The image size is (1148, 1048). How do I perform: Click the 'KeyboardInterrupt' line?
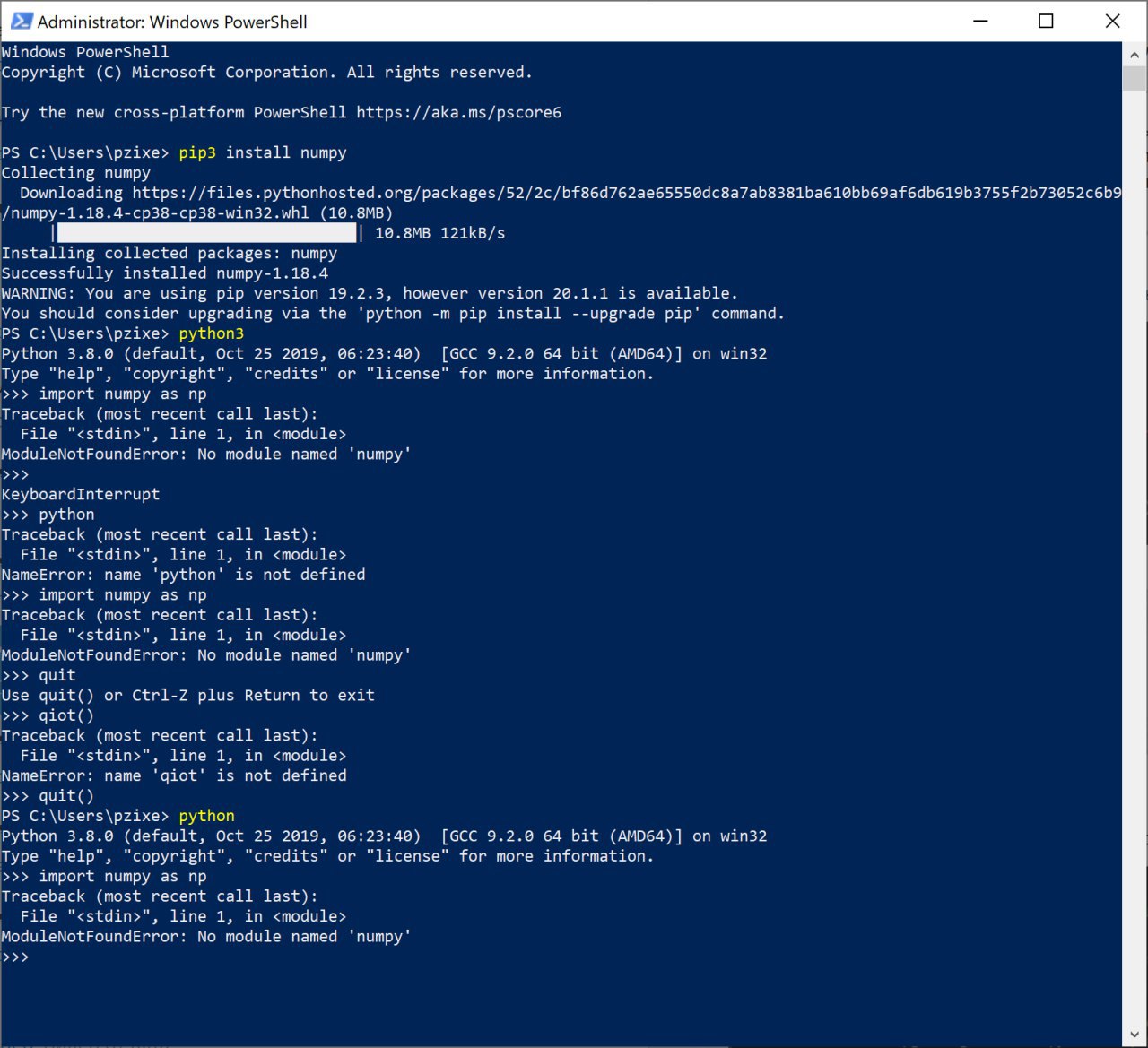point(81,494)
